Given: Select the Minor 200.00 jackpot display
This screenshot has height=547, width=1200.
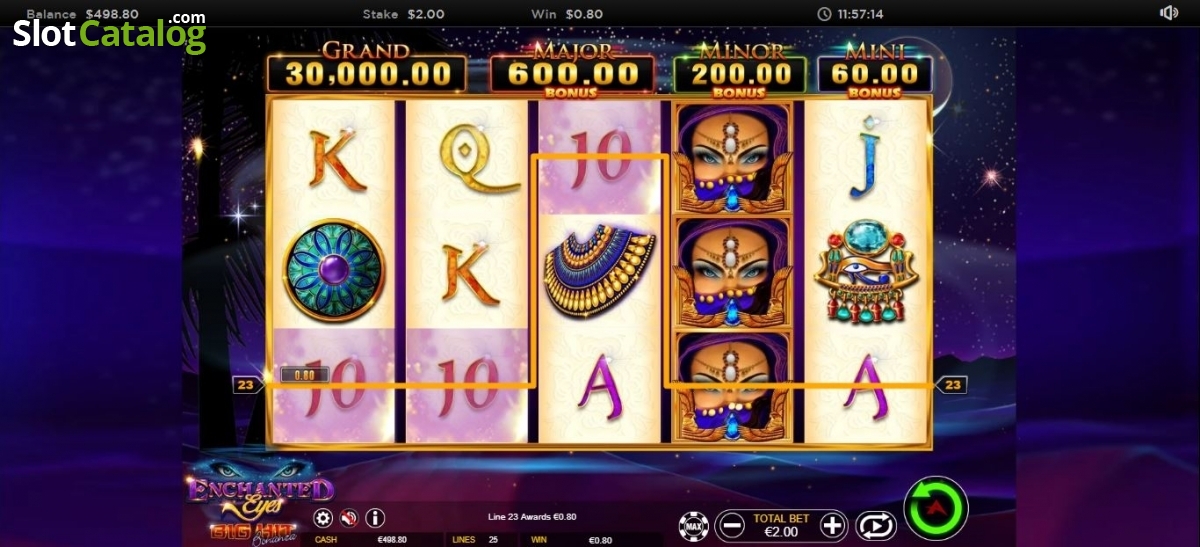Looking at the screenshot, I should point(740,70).
